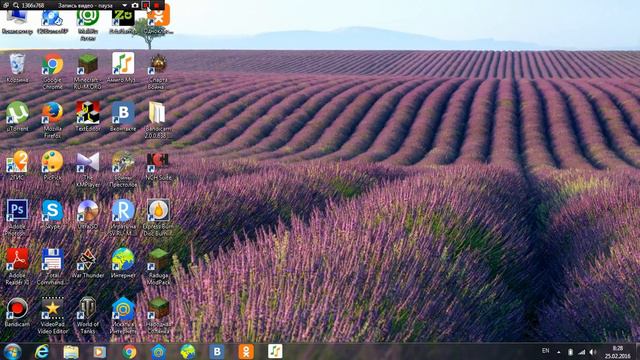Select the War Thunder desktop shortcut
Screen dimensions: 640x360
88,260
